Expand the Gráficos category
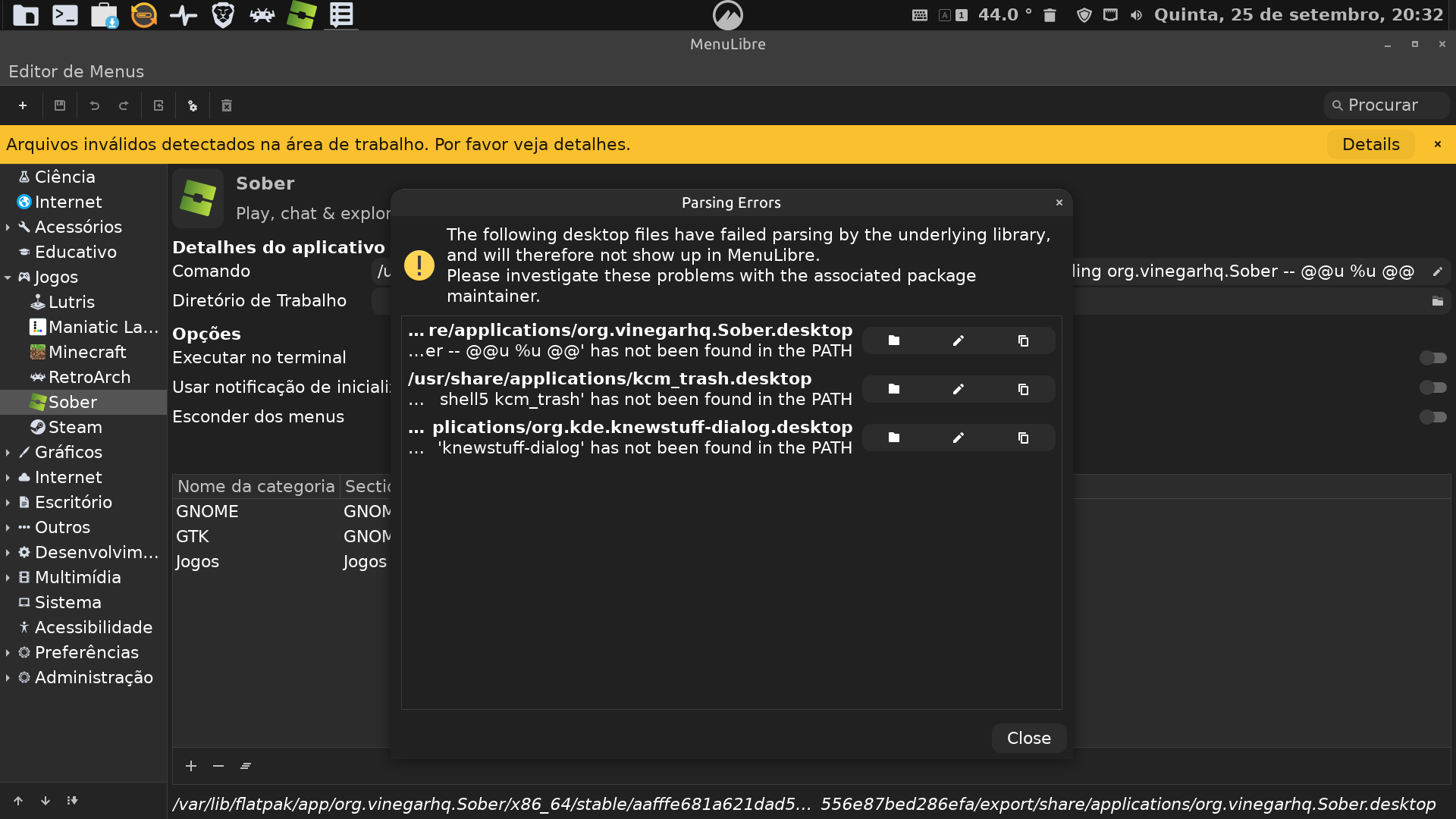This screenshot has width=1456, height=819. (8, 453)
